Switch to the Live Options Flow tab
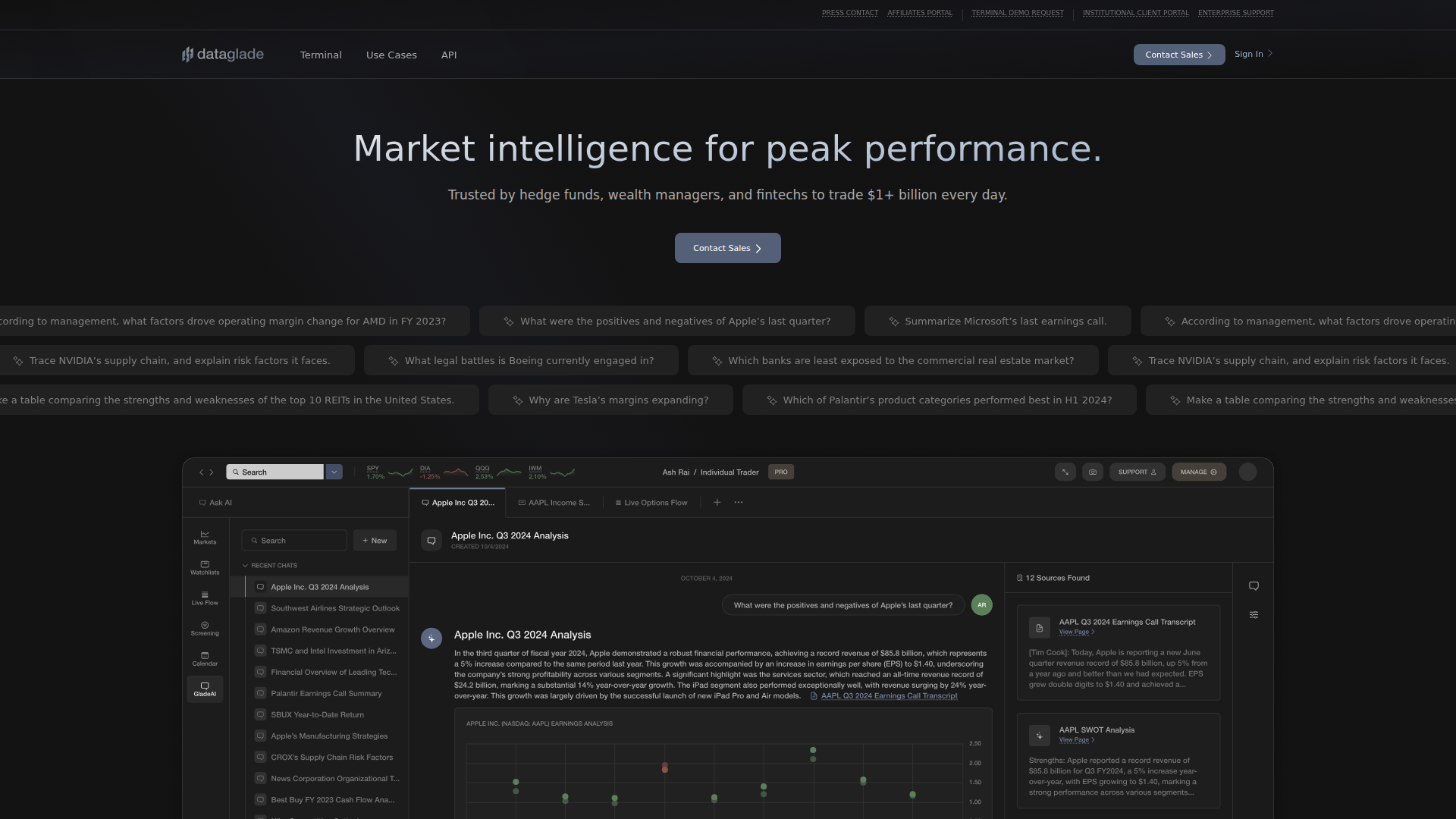The height and width of the screenshot is (819, 1456). [x=651, y=503]
